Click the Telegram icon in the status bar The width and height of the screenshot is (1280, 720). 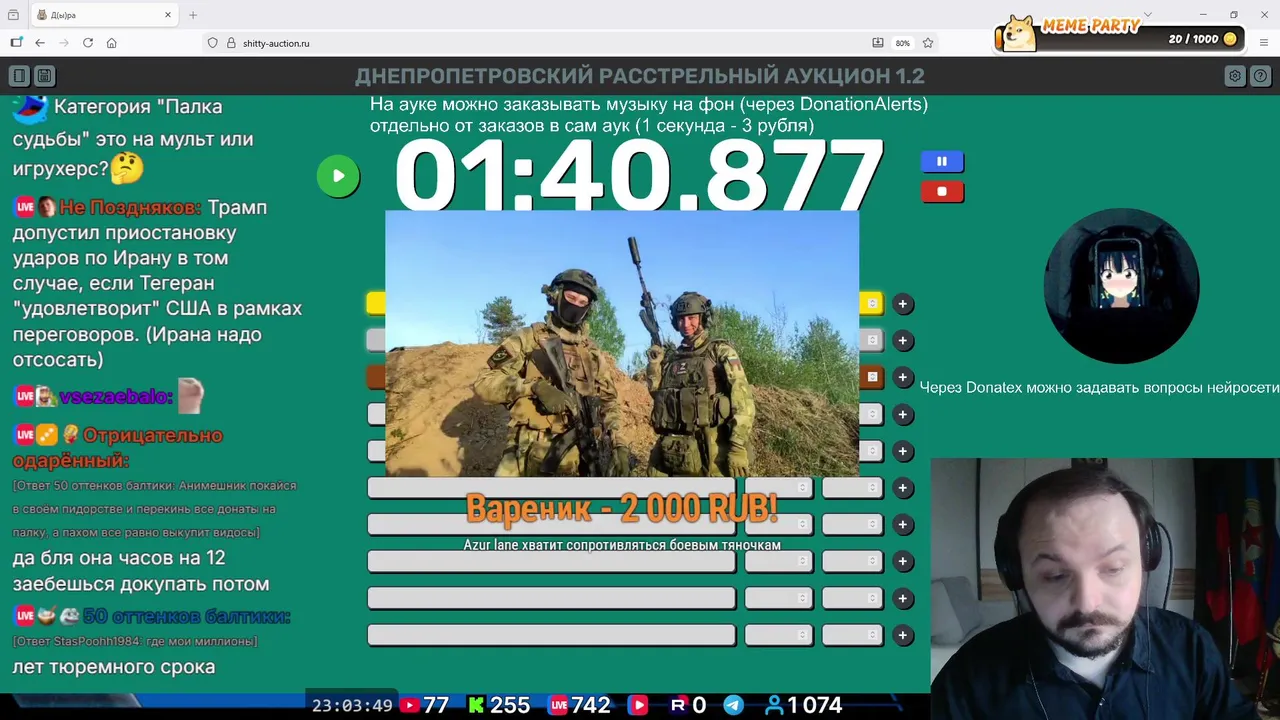[x=733, y=705]
